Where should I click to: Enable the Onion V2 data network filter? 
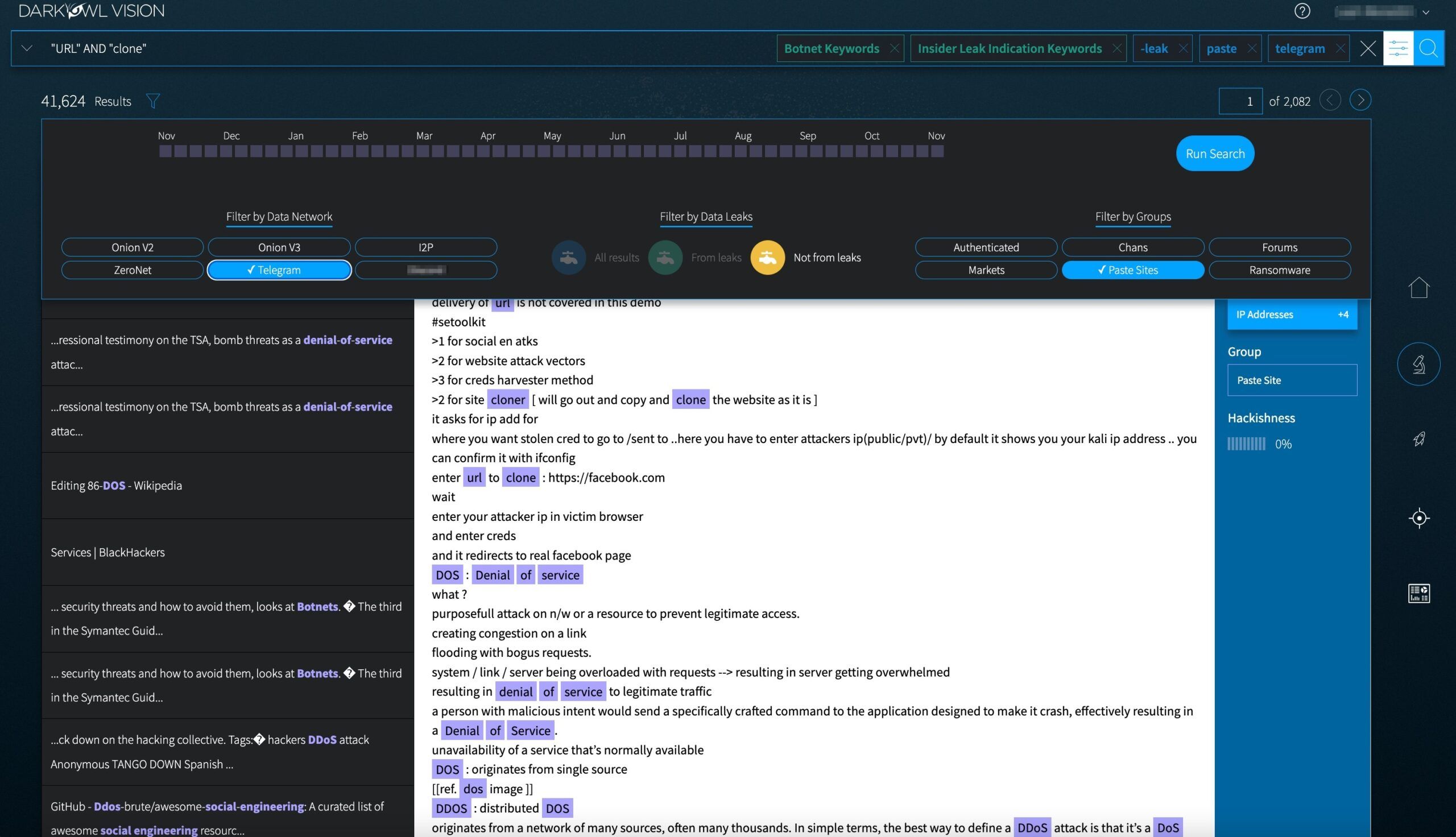point(132,247)
